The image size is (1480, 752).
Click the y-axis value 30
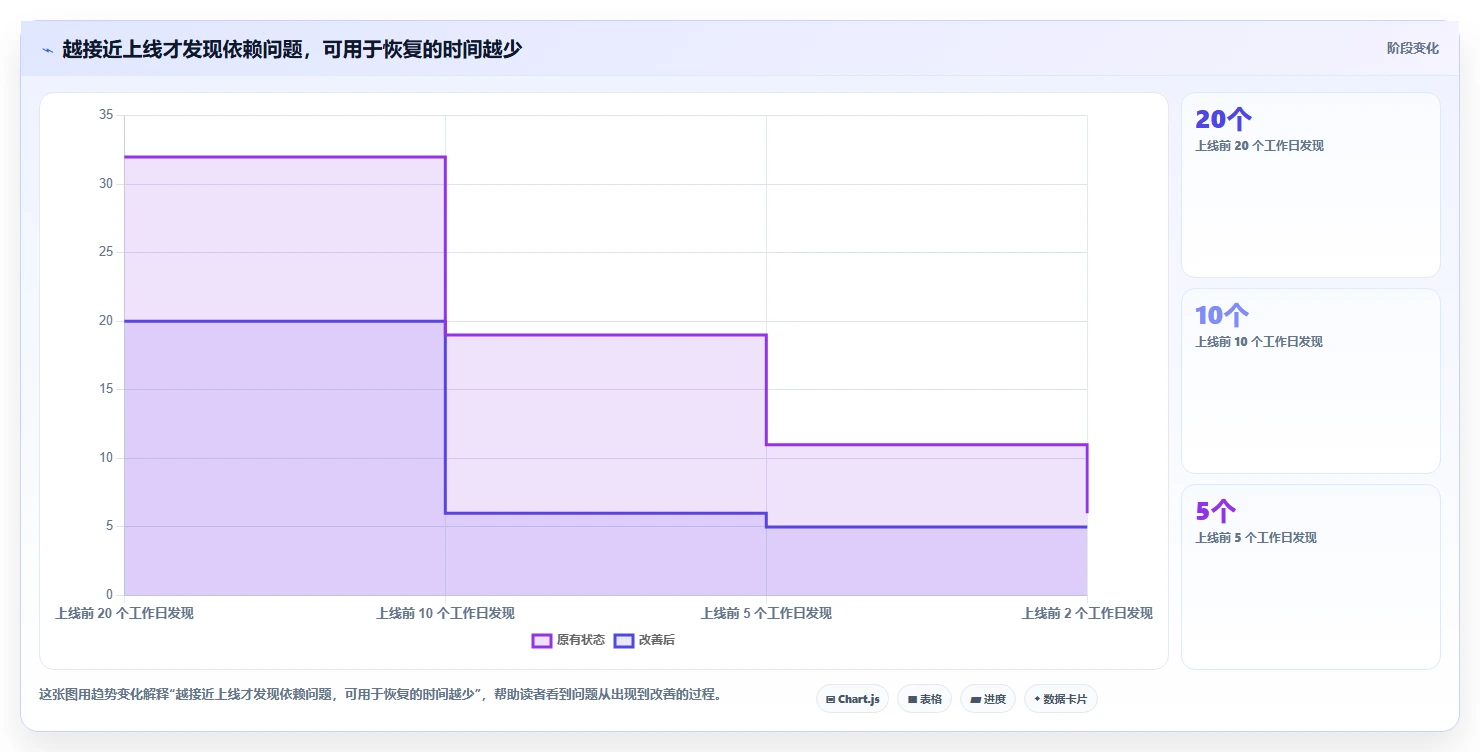106,184
